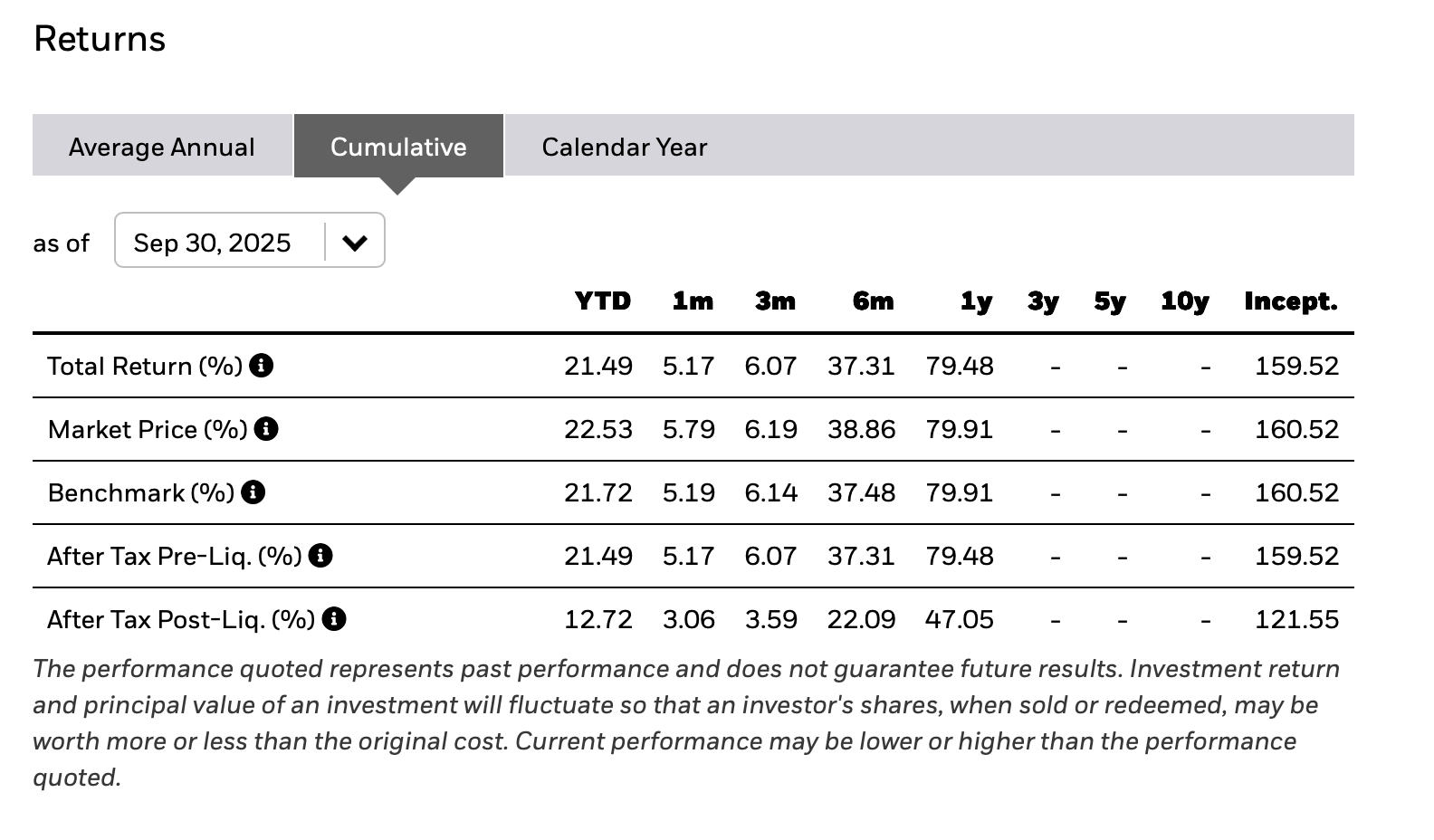The width and height of the screenshot is (1434, 840).
Task: Click the Incept. column header
Action: (1290, 301)
